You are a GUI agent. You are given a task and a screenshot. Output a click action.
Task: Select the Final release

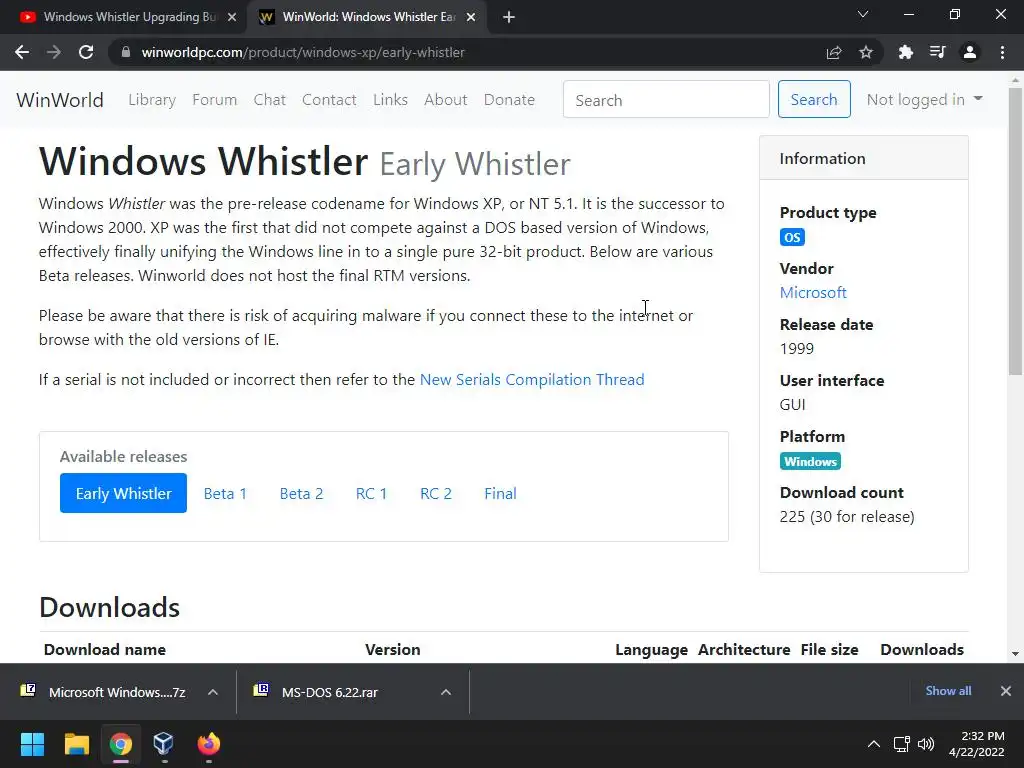[x=500, y=493]
